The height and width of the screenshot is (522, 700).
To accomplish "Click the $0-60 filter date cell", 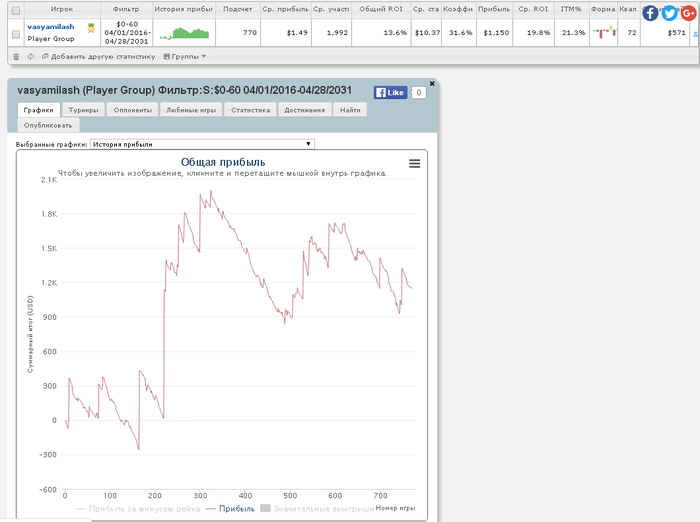I will click(127, 33).
